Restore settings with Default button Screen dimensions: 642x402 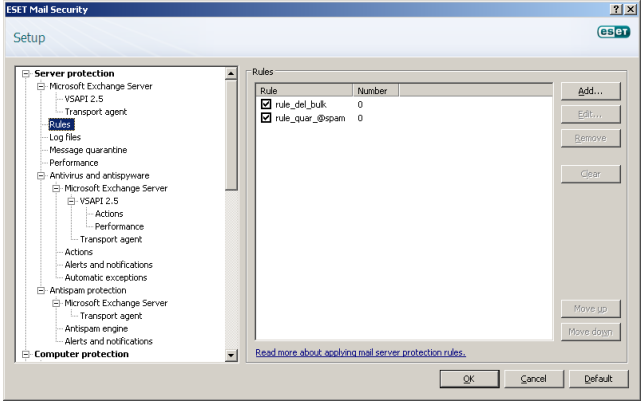(598, 379)
